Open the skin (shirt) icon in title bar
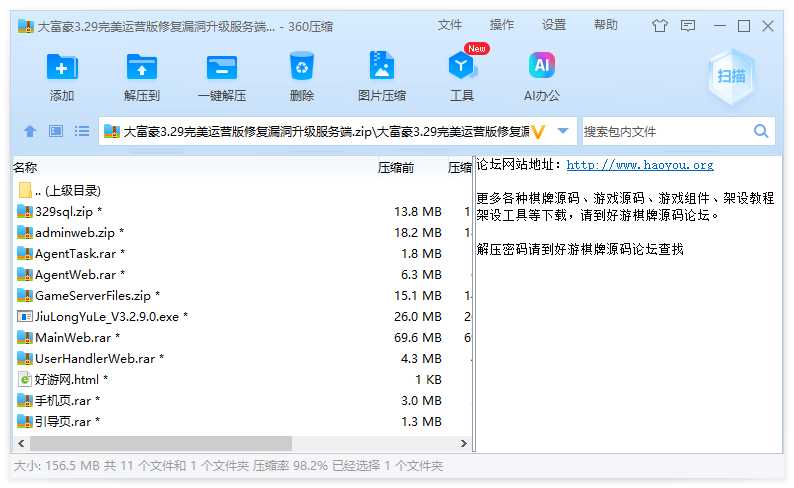794x488 pixels. click(x=659, y=25)
